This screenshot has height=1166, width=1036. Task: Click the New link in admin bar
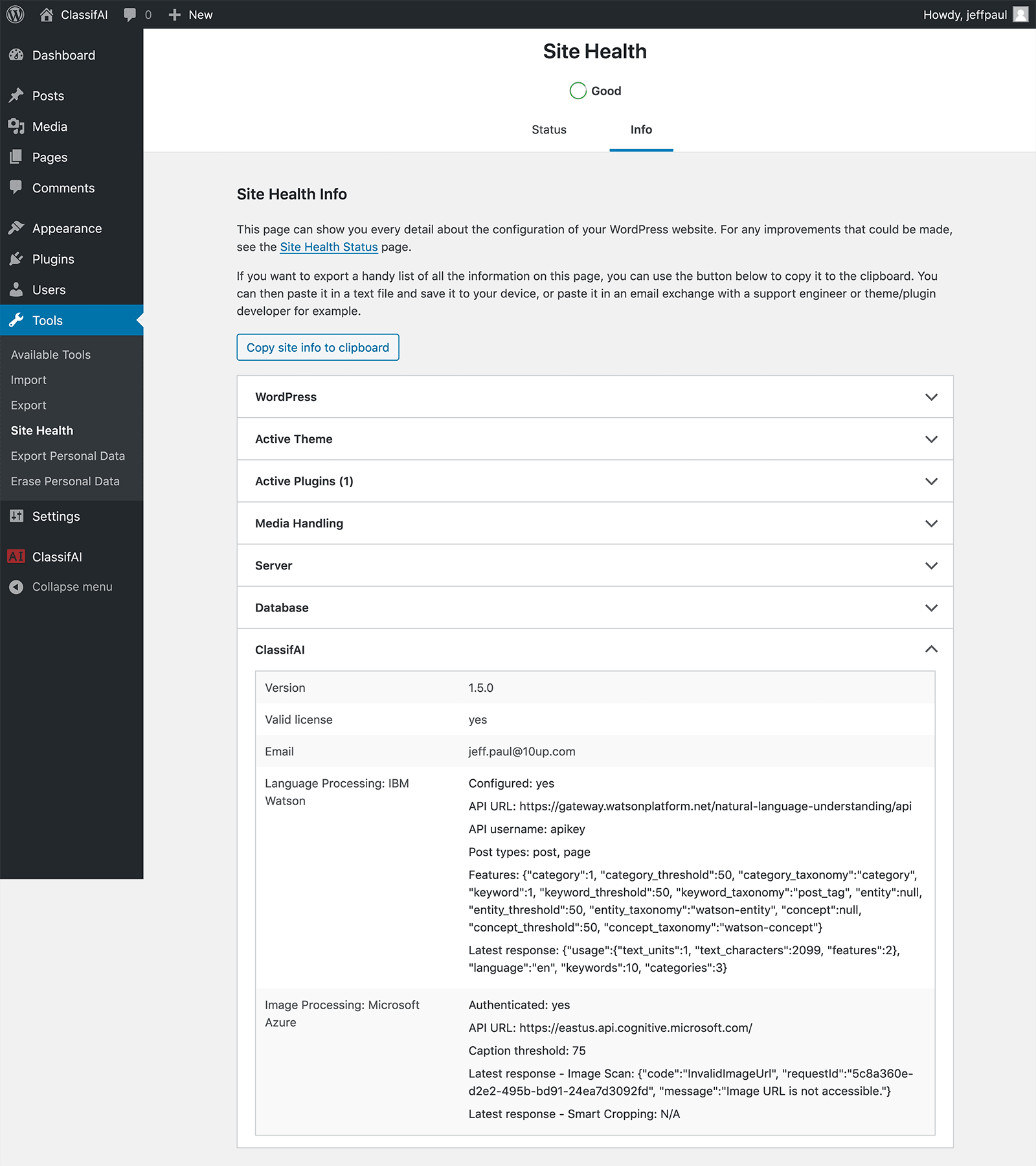pos(201,14)
